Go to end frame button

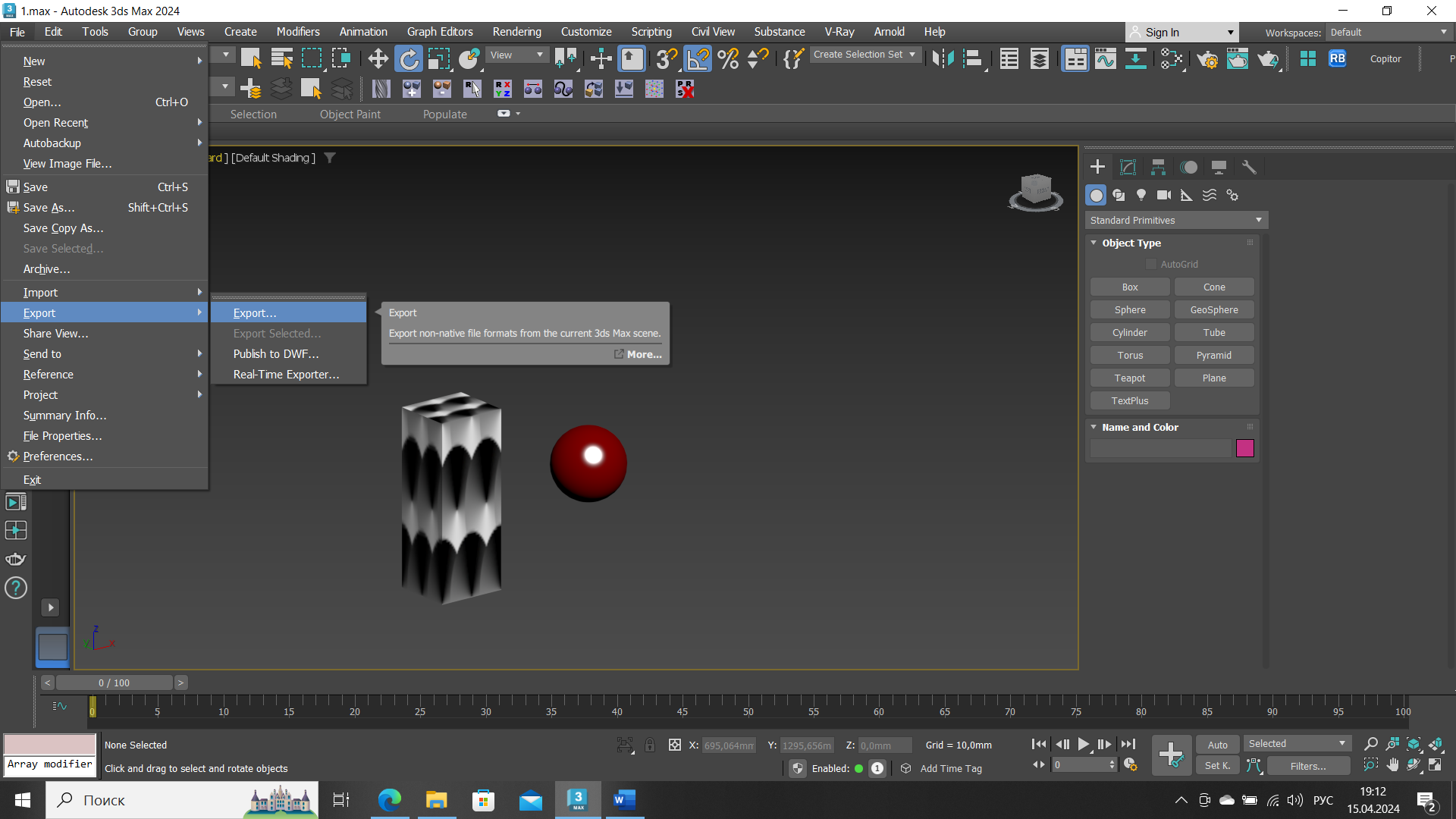coord(1128,745)
